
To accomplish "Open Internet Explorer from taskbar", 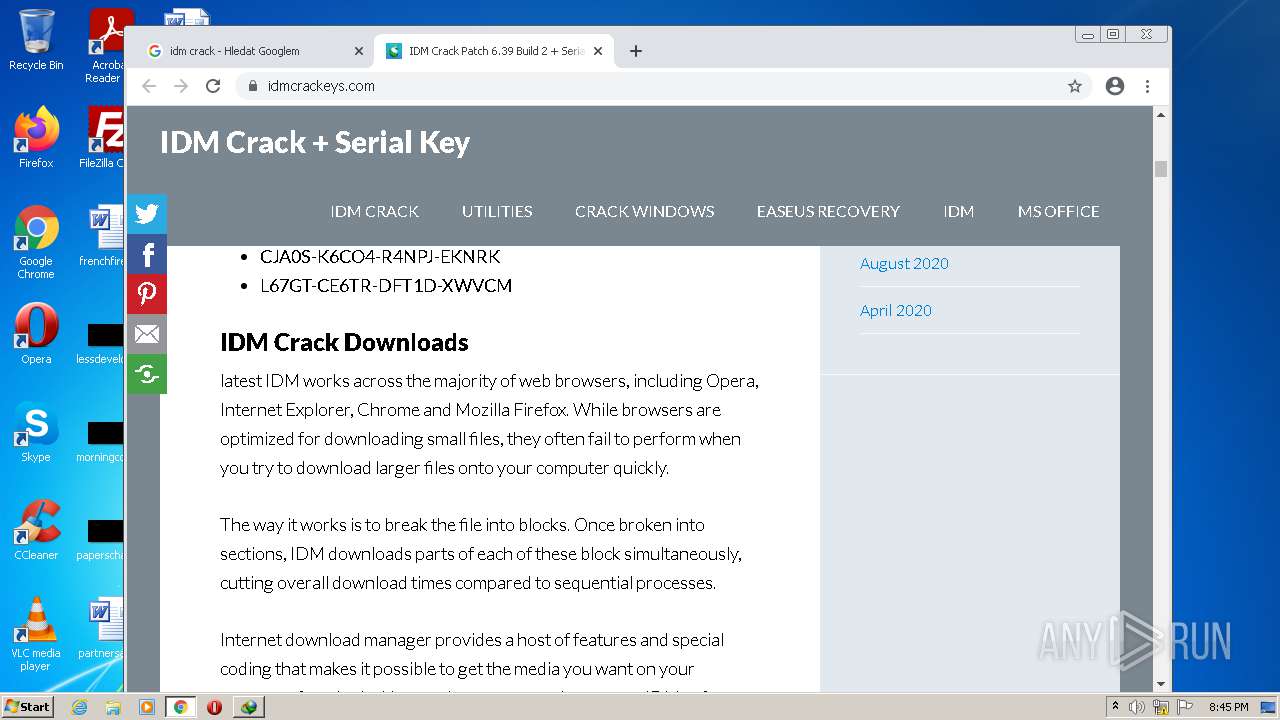I will pos(79,707).
